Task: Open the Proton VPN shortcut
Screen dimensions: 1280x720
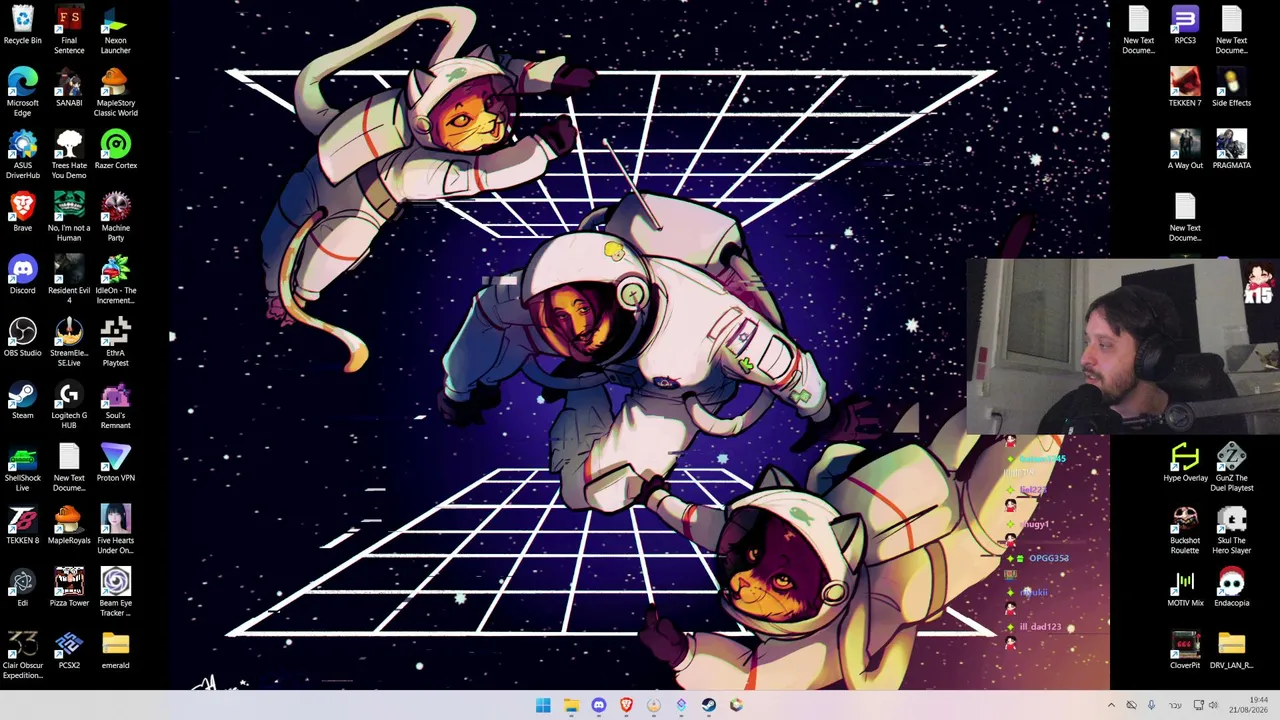Action: [x=115, y=463]
